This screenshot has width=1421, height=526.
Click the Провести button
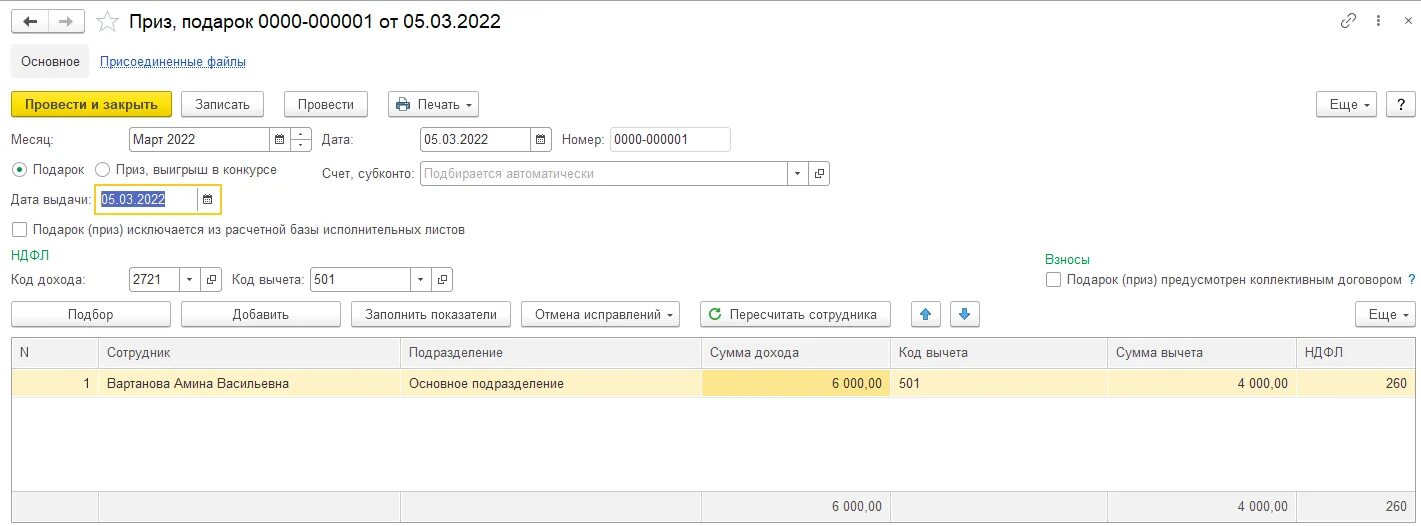(x=326, y=104)
